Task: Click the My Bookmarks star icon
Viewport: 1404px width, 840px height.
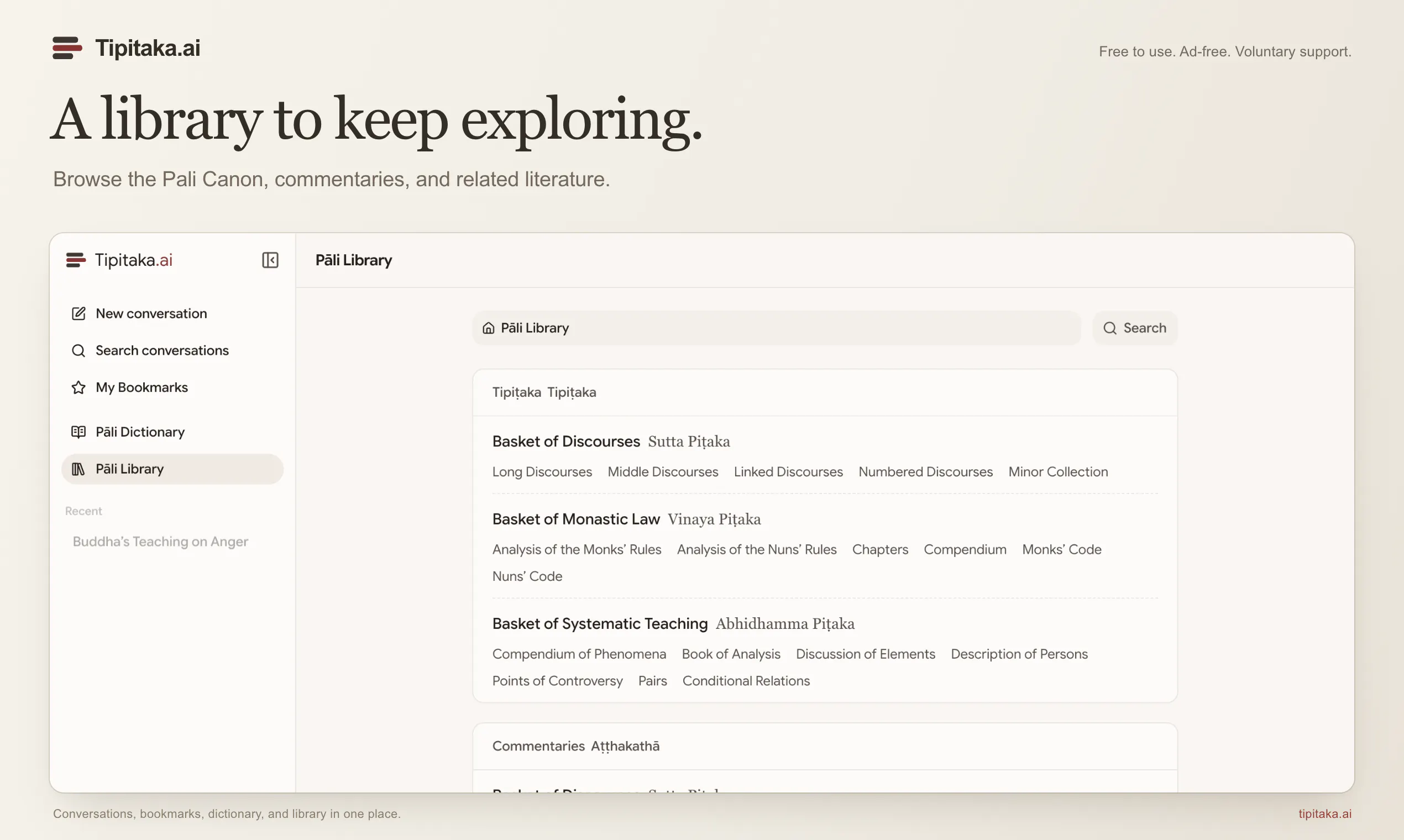Action: click(x=78, y=387)
